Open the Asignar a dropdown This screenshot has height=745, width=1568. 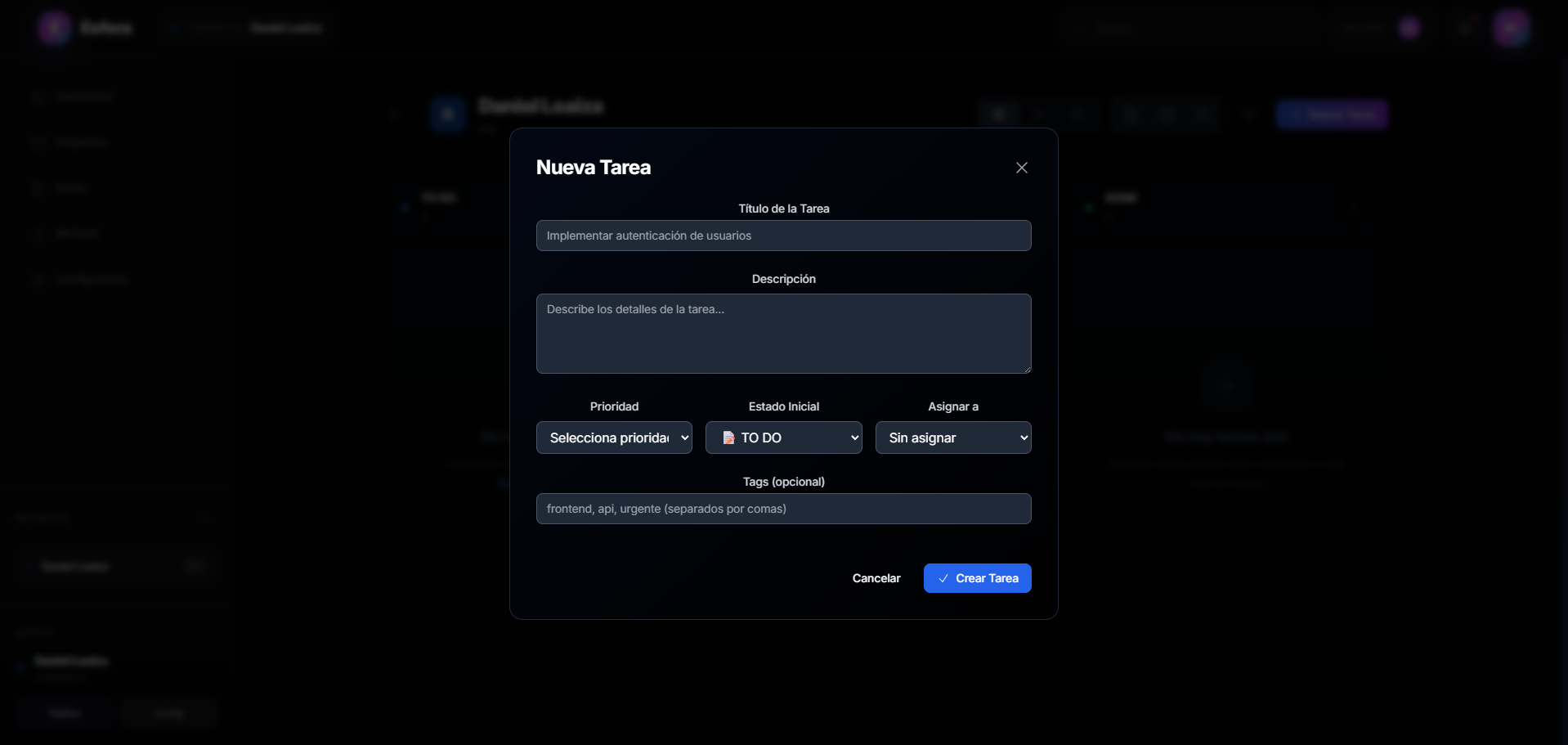953,438
